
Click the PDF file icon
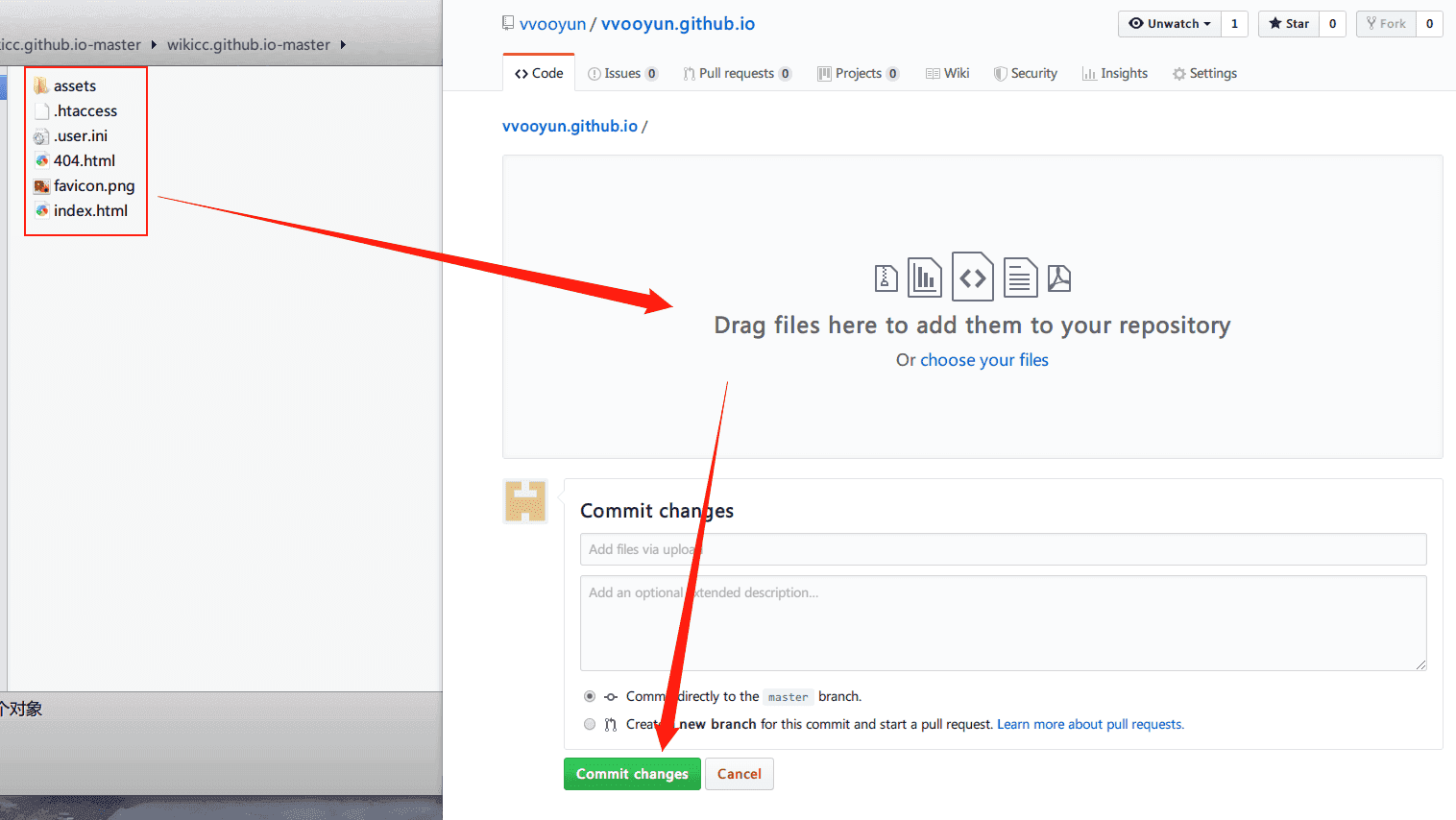point(1059,278)
